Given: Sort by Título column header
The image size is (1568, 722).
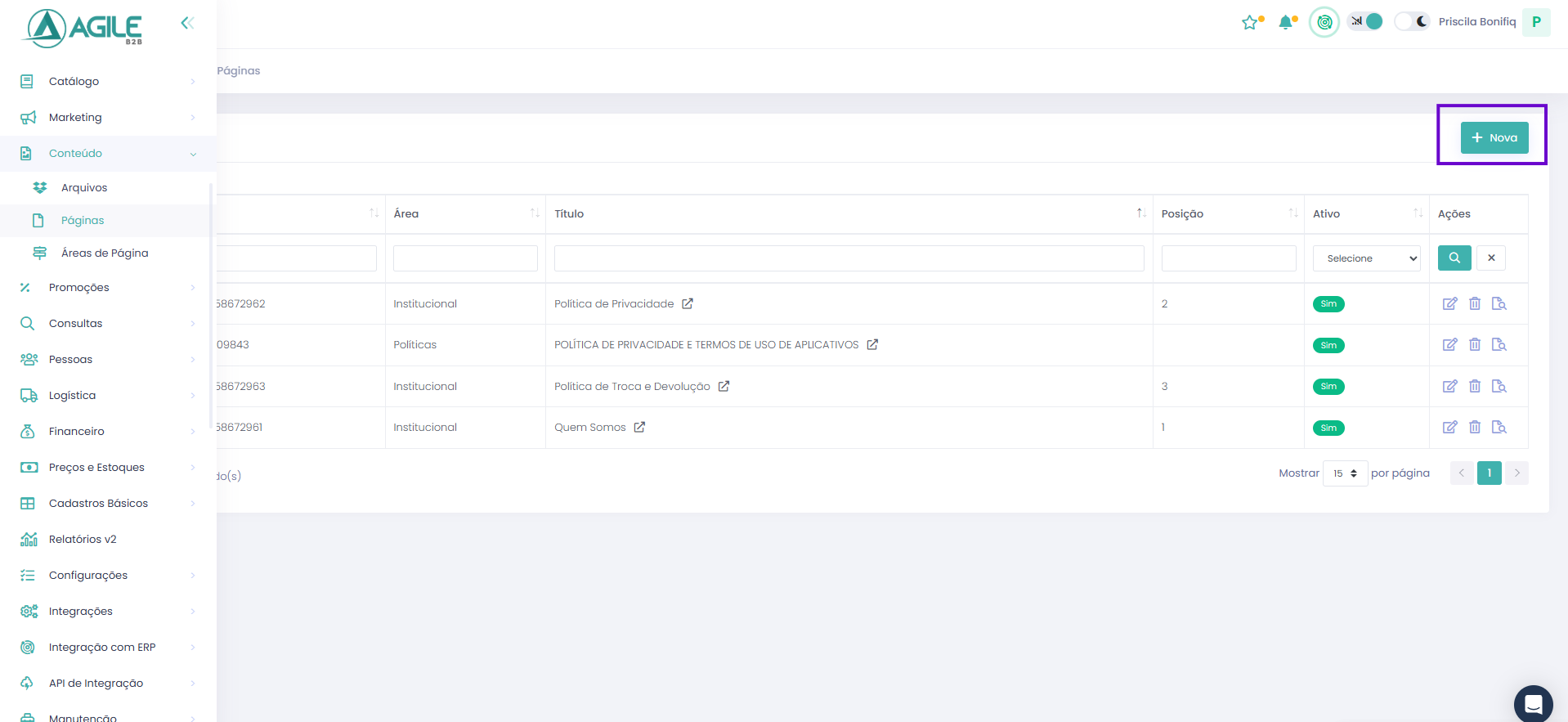Looking at the screenshot, I should pyautogui.click(x=849, y=213).
